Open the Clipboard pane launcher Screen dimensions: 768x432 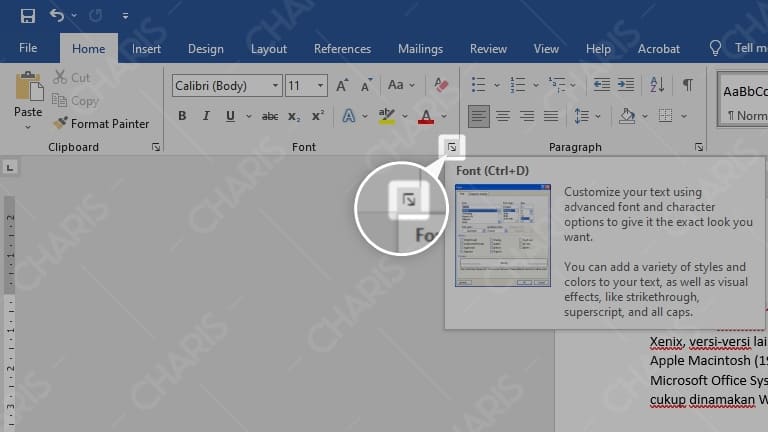point(156,147)
